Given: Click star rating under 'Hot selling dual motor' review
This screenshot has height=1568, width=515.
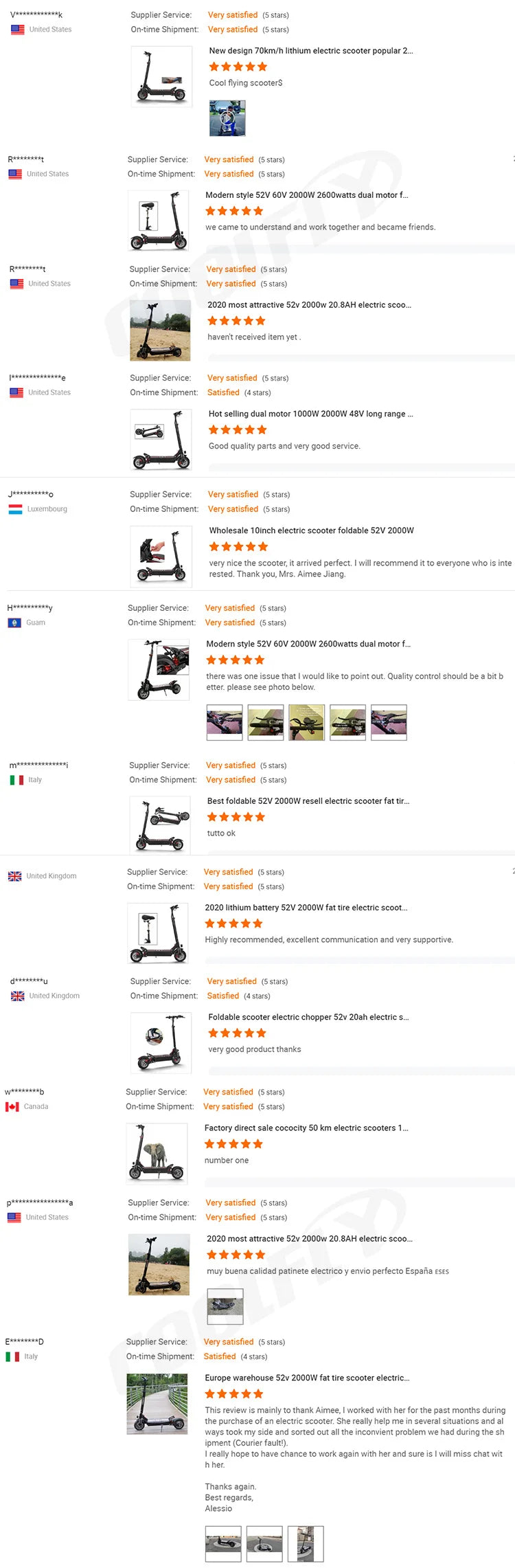Looking at the screenshot, I should point(238,429).
